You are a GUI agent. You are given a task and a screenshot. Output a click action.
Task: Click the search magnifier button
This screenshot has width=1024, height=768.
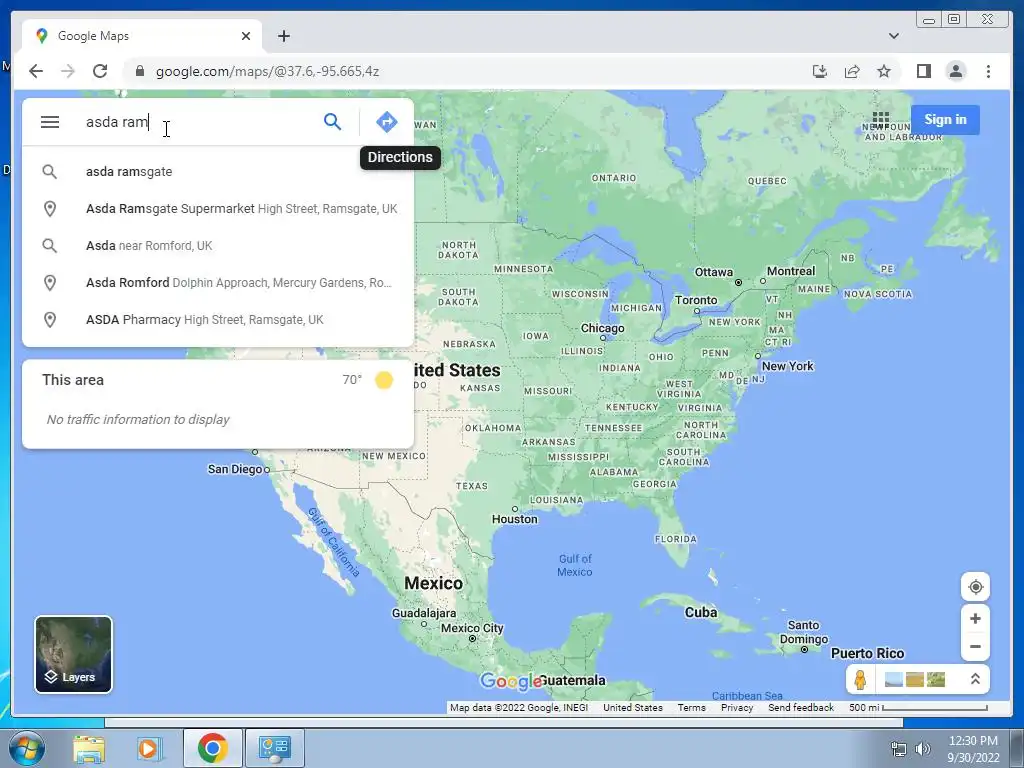332,121
